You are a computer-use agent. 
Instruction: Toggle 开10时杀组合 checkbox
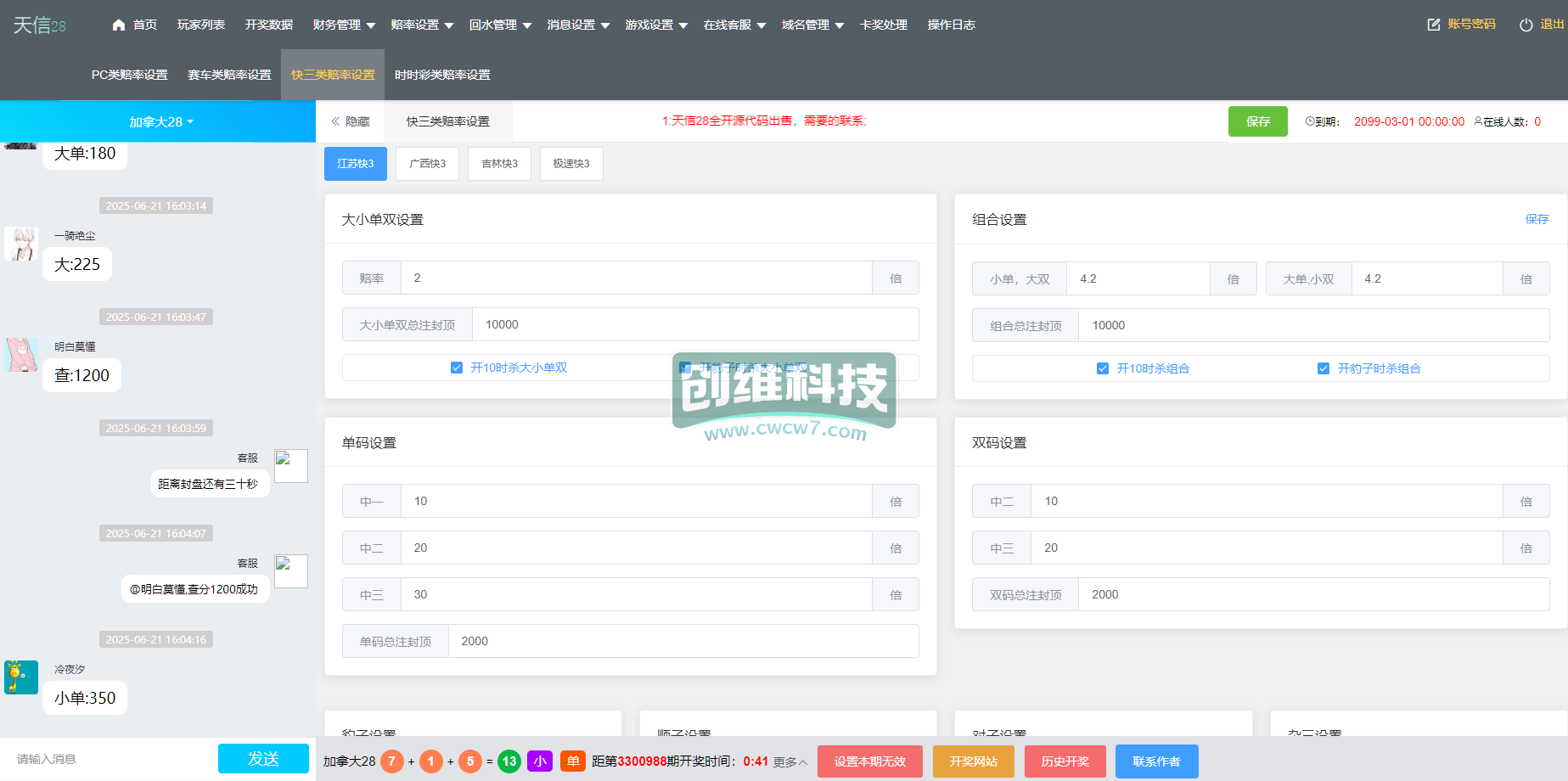click(x=1103, y=368)
